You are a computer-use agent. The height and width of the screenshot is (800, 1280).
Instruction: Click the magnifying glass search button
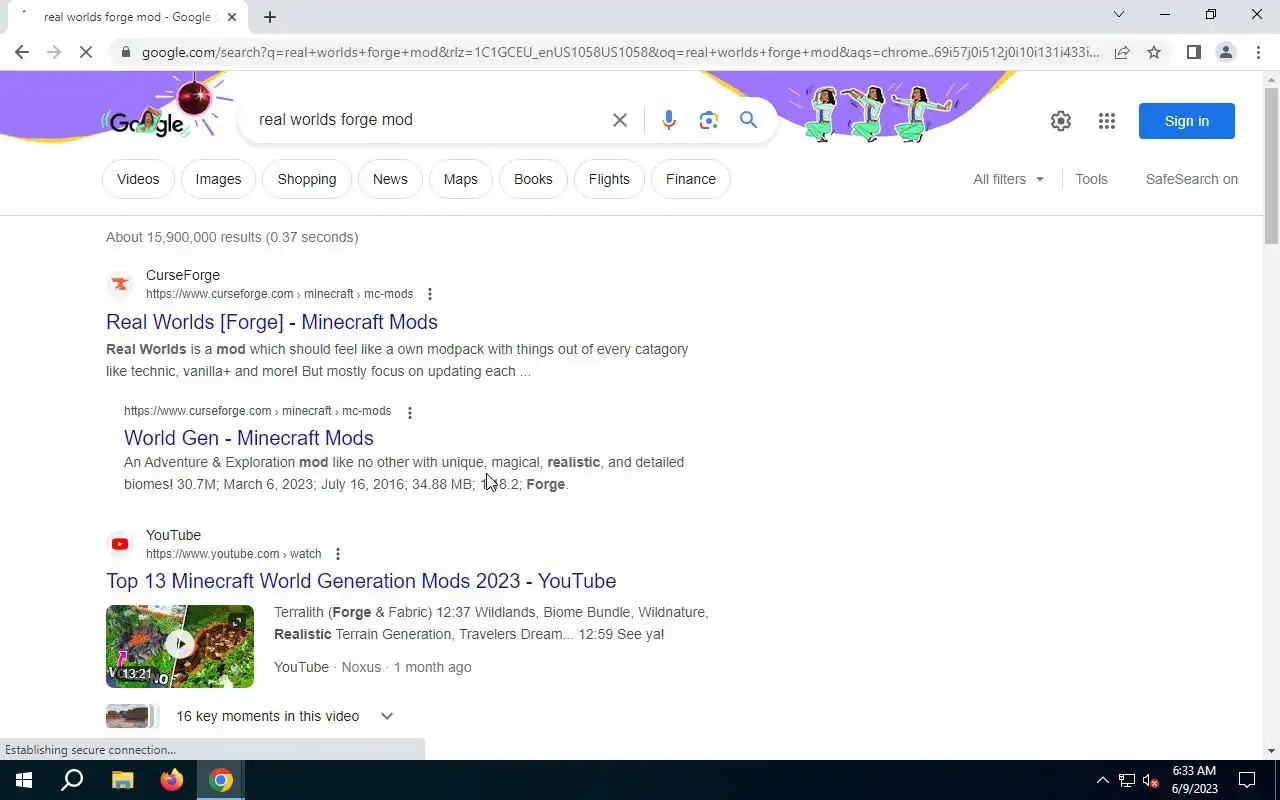coord(748,120)
